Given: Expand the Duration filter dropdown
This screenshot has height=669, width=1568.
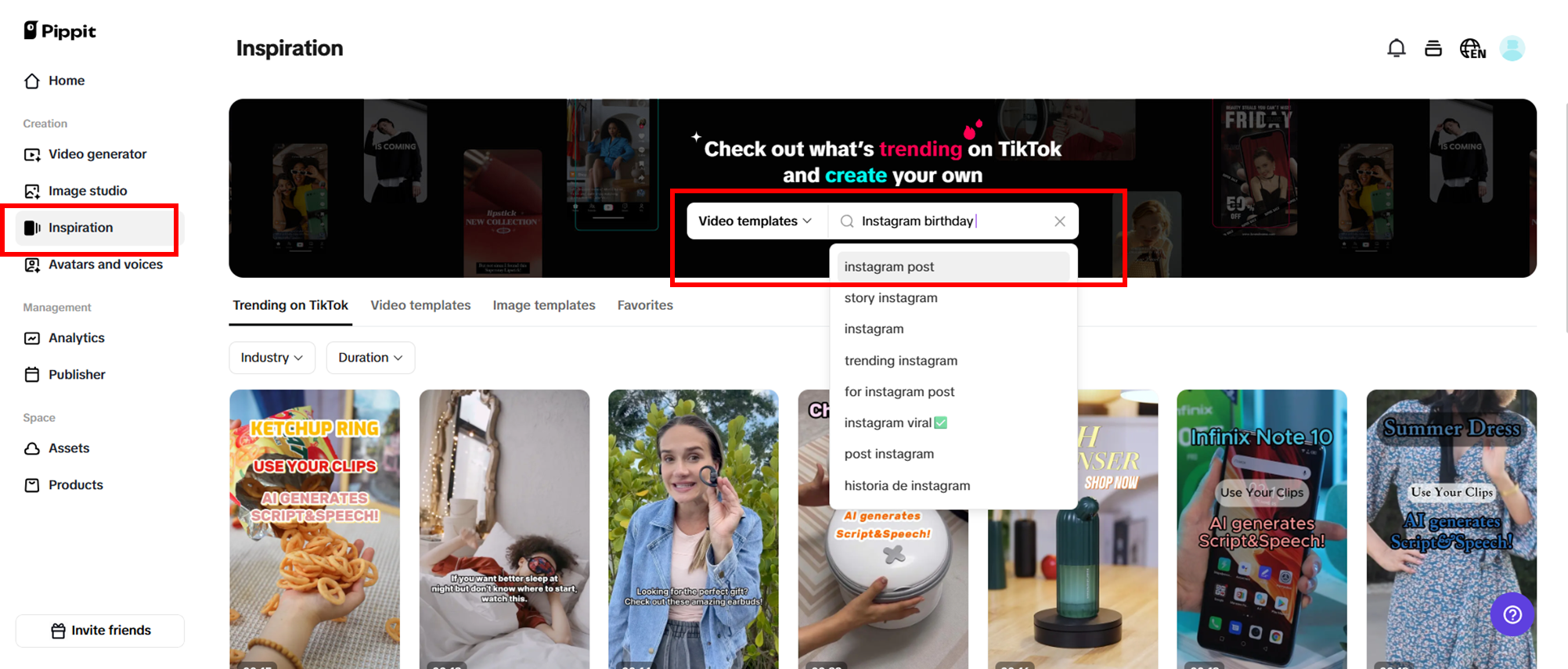Looking at the screenshot, I should [370, 358].
